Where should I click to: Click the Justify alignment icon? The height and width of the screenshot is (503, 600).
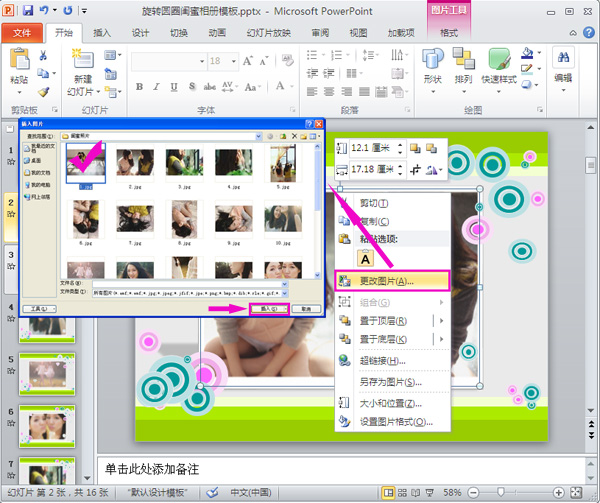[x=364, y=92]
